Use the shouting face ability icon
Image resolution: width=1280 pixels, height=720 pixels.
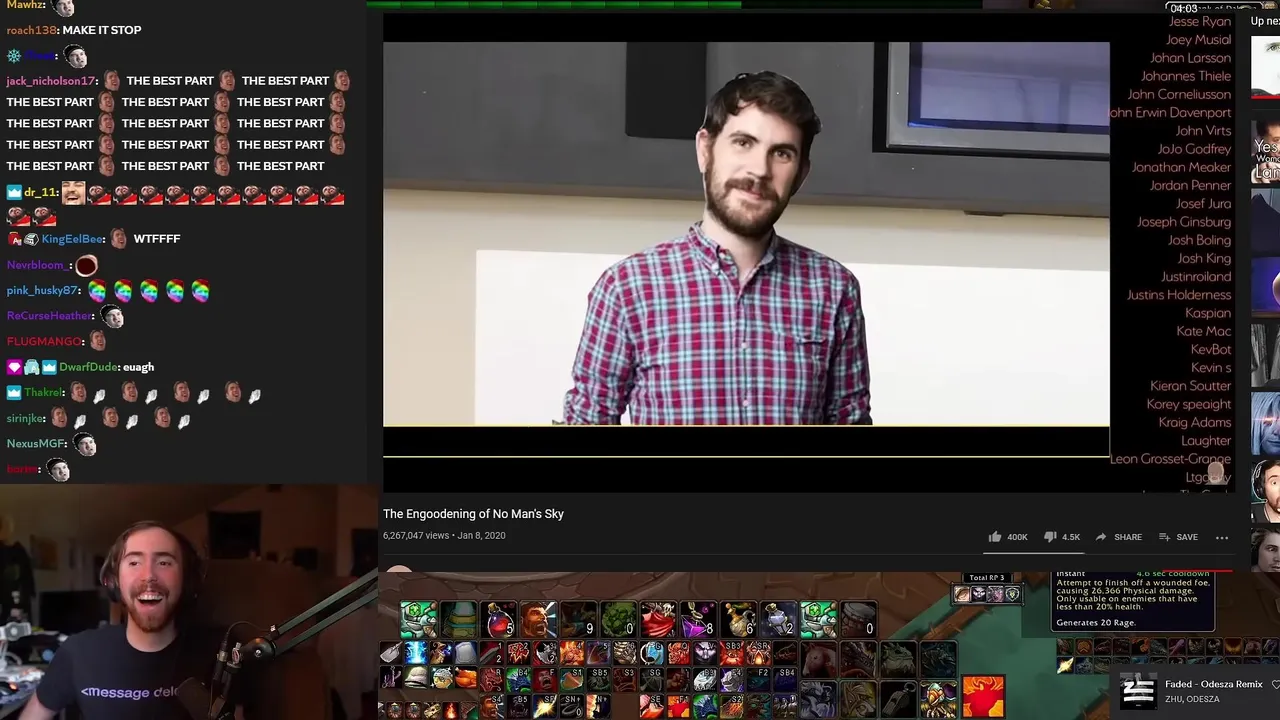click(539, 619)
